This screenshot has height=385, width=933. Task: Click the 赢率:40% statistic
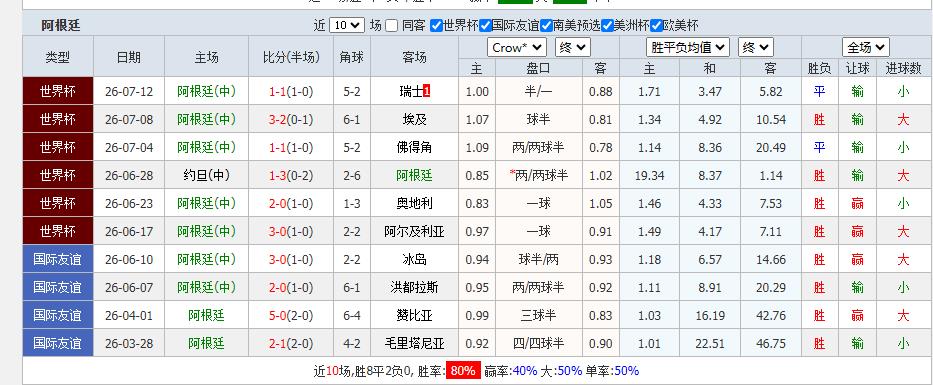[x=511, y=371]
